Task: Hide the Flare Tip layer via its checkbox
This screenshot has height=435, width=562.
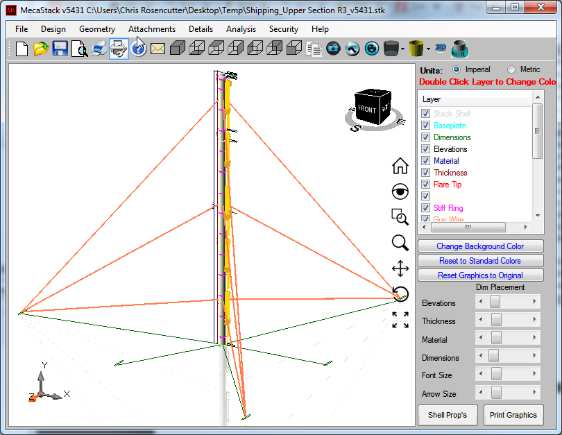Action: click(x=425, y=185)
